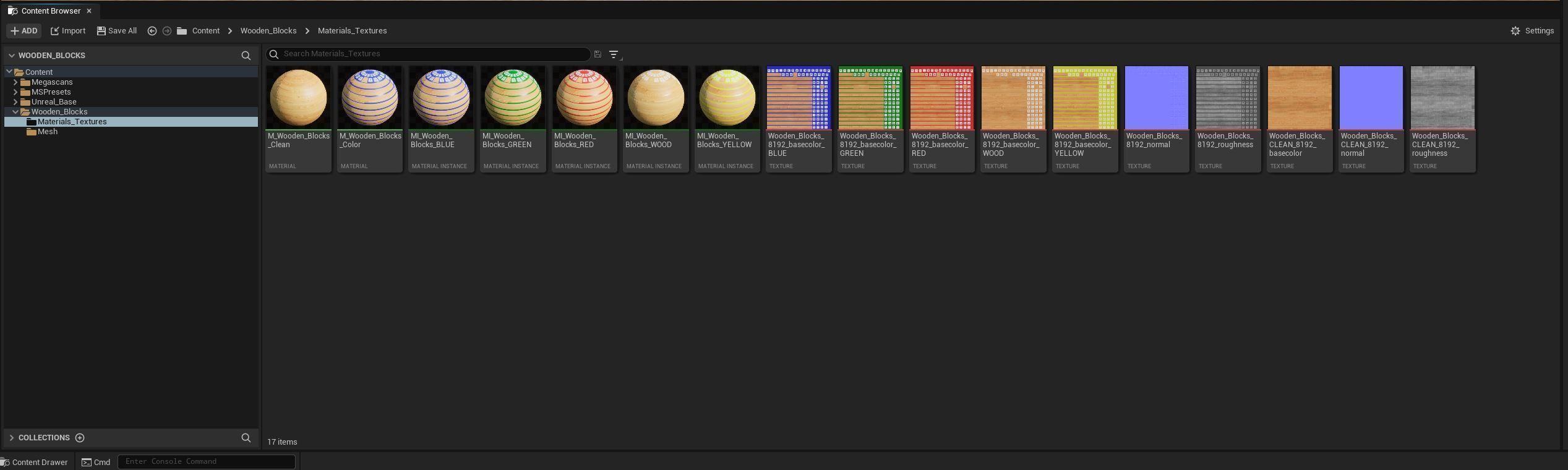
Task: Add a new collection with plus icon
Action: [80, 438]
